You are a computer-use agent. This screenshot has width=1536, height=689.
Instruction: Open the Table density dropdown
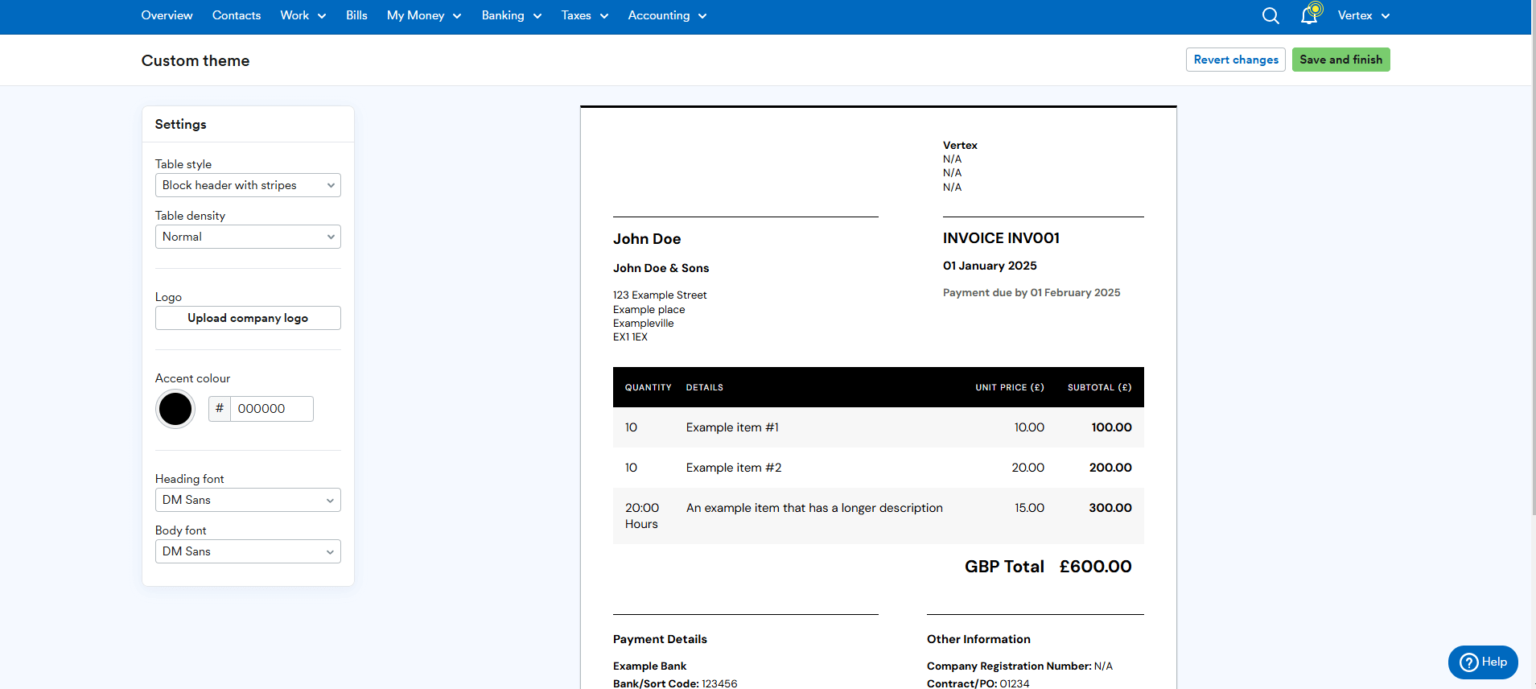[247, 236]
